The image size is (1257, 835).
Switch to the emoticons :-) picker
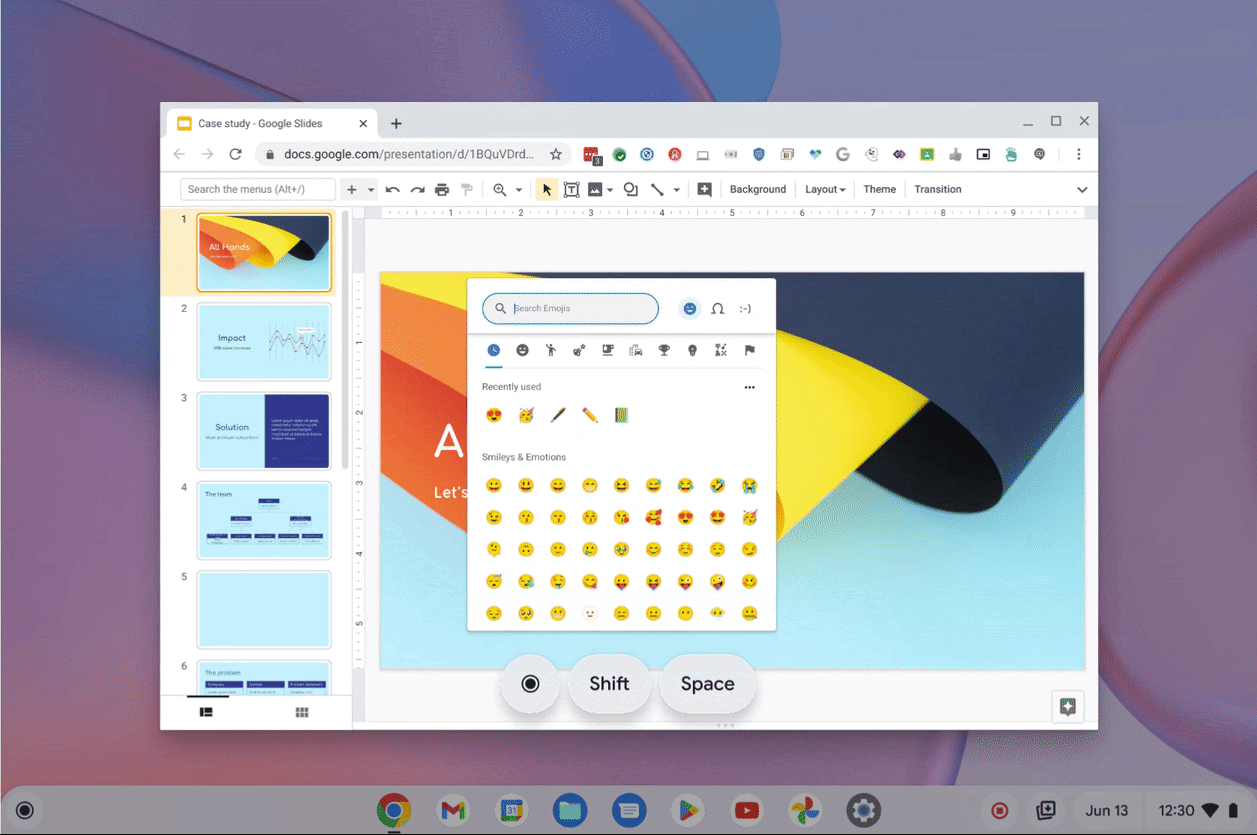click(745, 308)
